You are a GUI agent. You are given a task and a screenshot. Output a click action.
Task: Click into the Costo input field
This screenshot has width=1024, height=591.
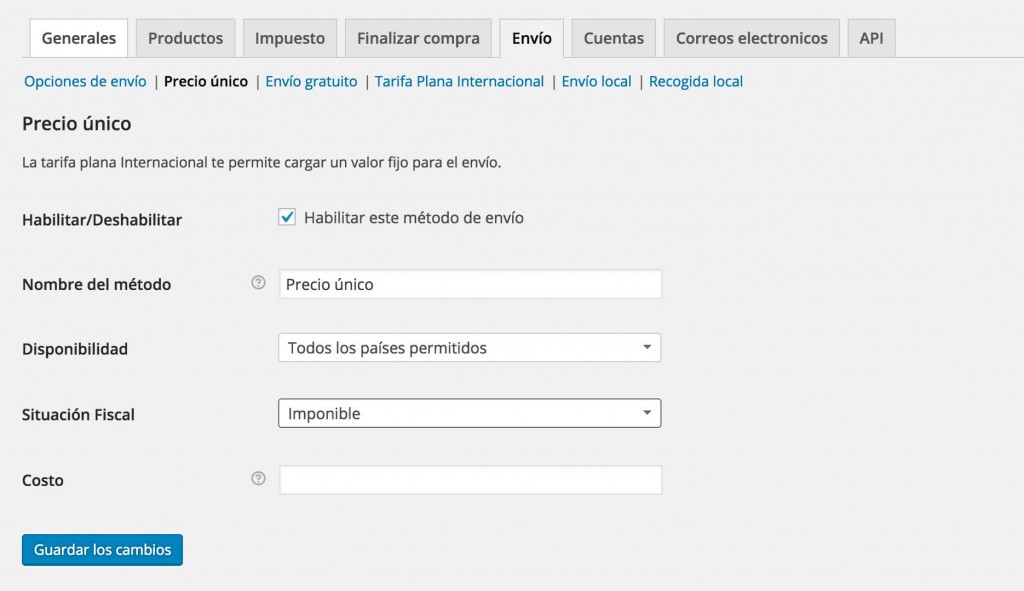(x=471, y=480)
